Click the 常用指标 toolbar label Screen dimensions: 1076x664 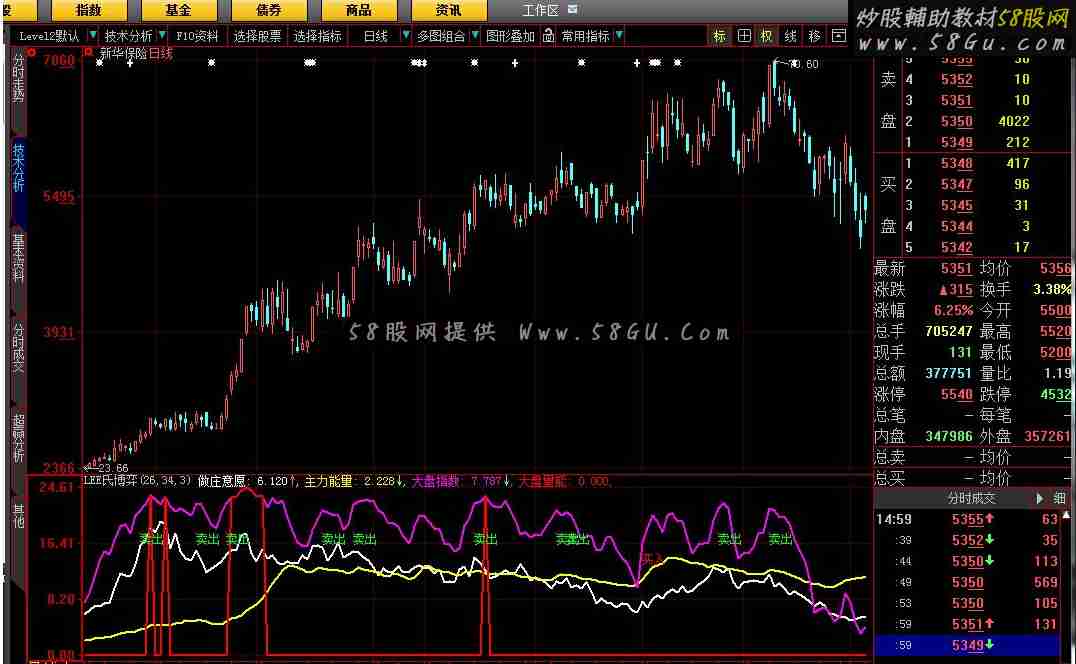tap(585, 36)
